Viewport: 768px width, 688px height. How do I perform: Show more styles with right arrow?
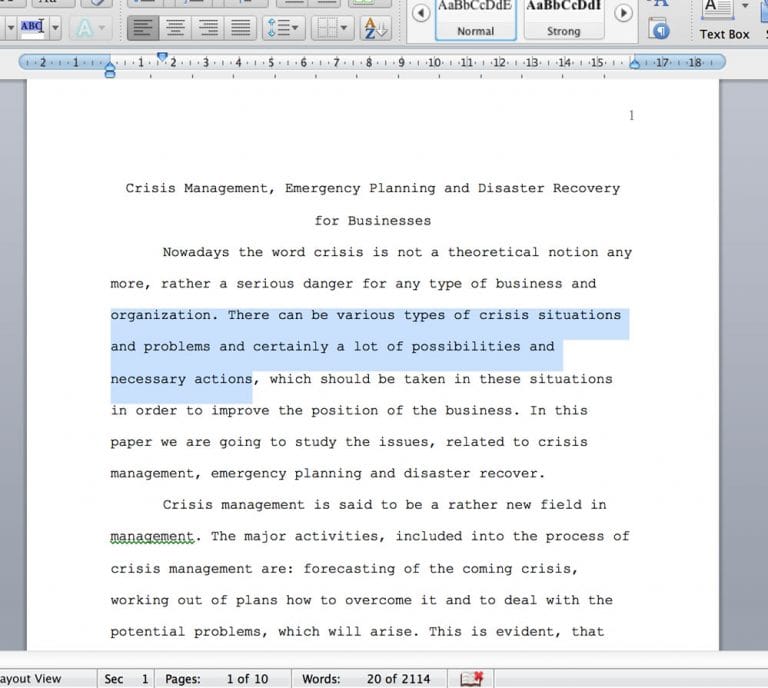[623, 13]
